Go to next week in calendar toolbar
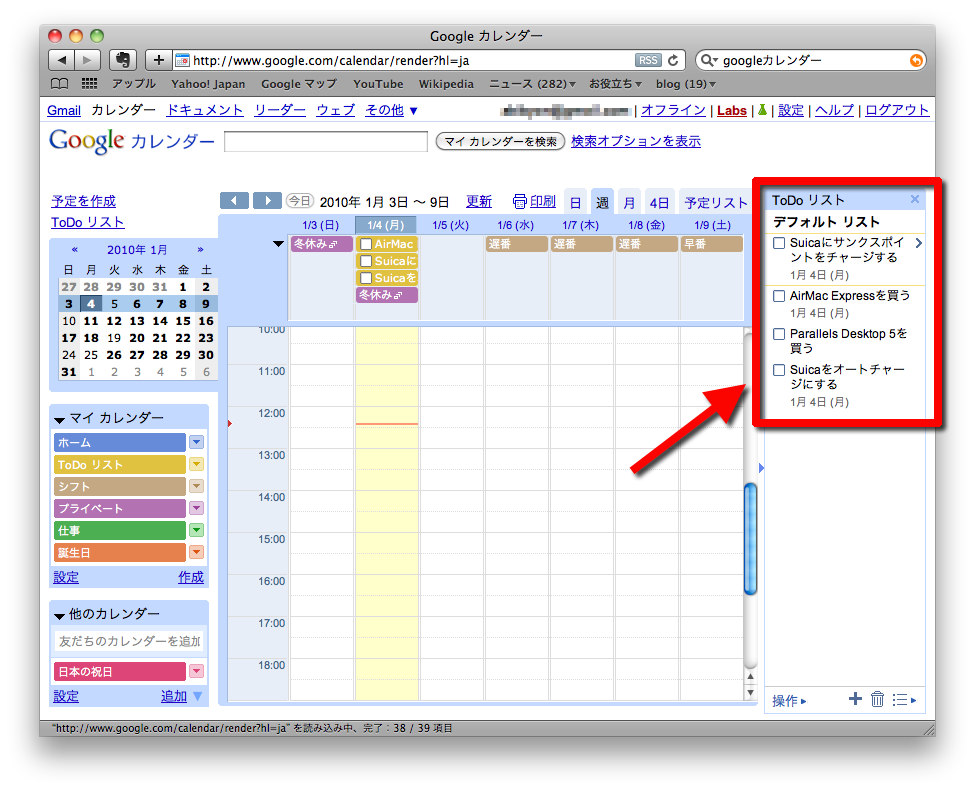This screenshot has width=975, height=791. pyautogui.click(x=267, y=200)
